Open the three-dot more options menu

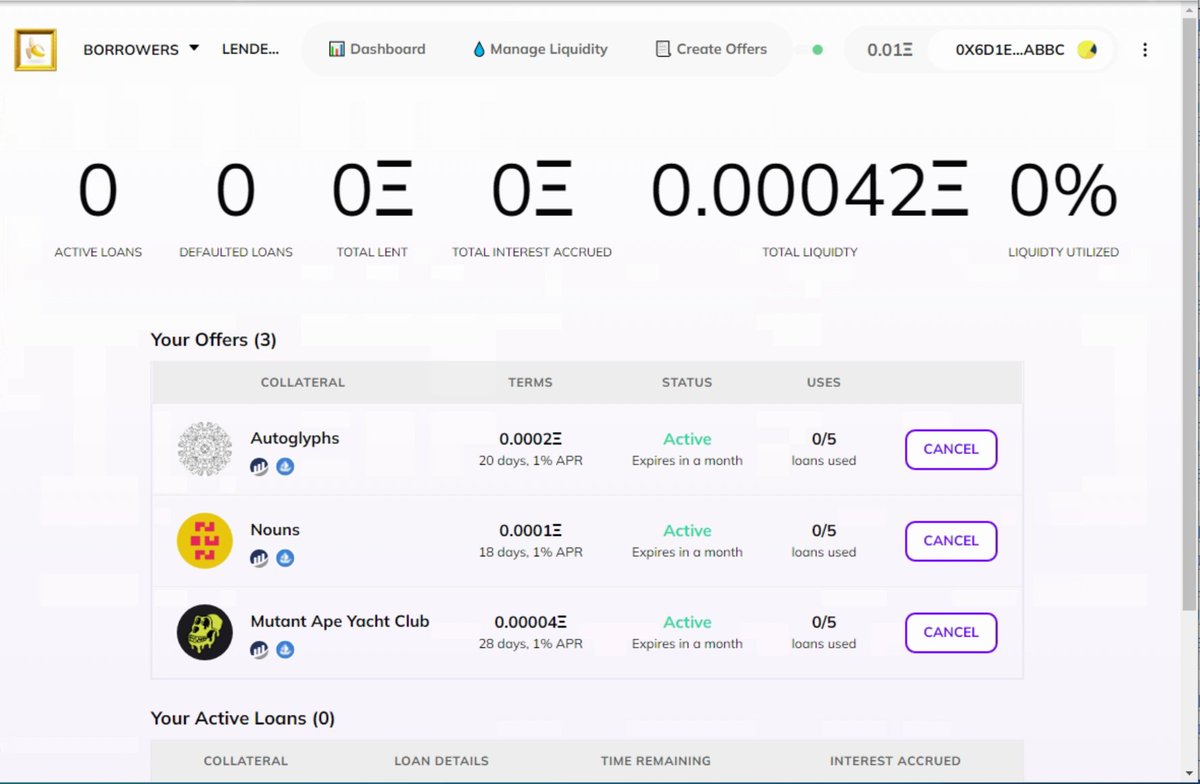pyautogui.click(x=1145, y=49)
